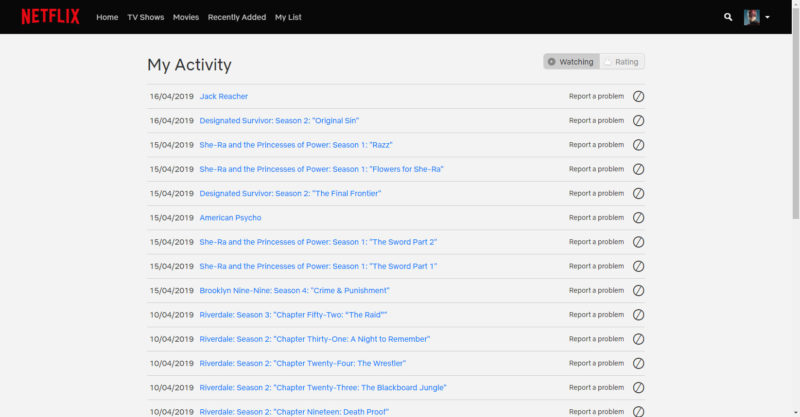Hide Riverdale "The Raid" from history
Viewport: 800px width, 417px height.
click(x=638, y=315)
